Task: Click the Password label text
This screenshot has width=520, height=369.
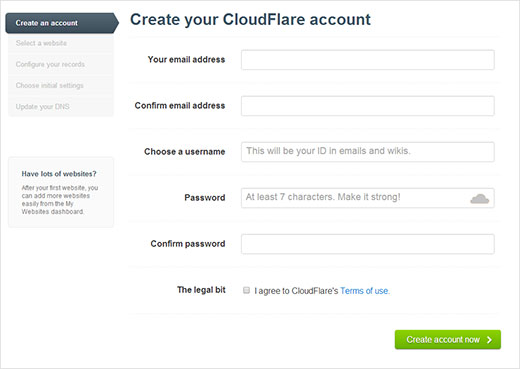Action: tap(205, 198)
